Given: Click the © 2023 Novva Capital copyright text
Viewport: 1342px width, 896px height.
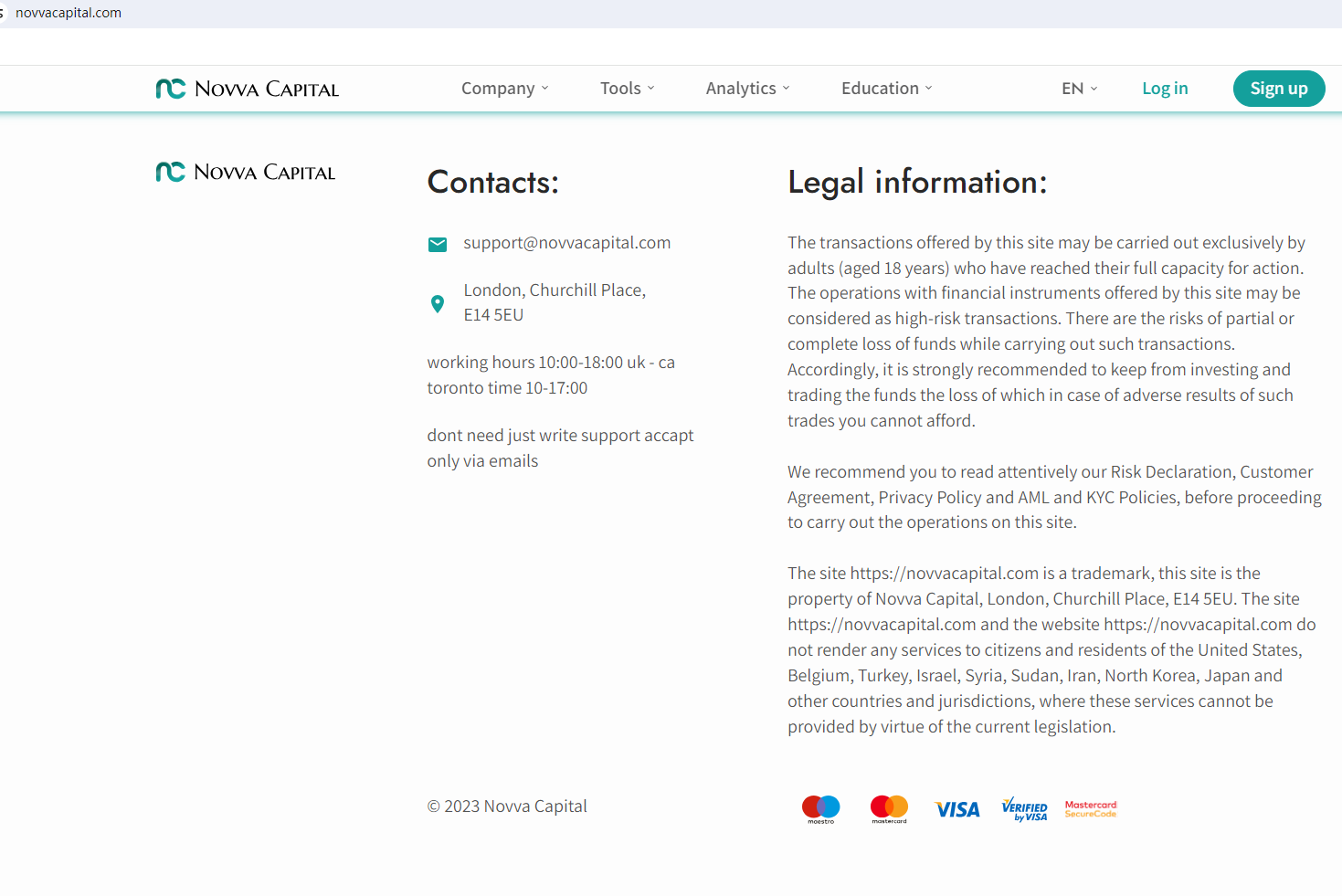Looking at the screenshot, I should point(507,806).
